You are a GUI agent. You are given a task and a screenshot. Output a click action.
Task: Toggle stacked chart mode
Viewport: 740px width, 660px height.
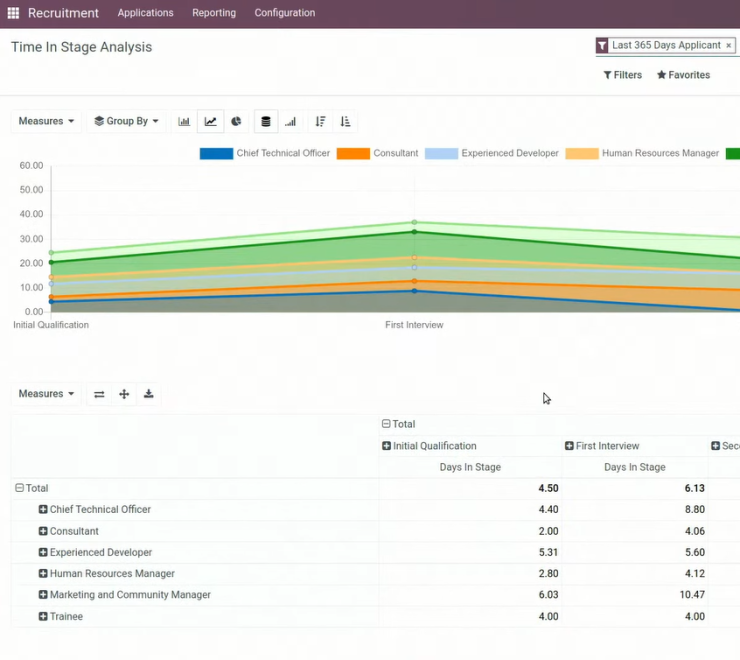click(x=266, y=121)
